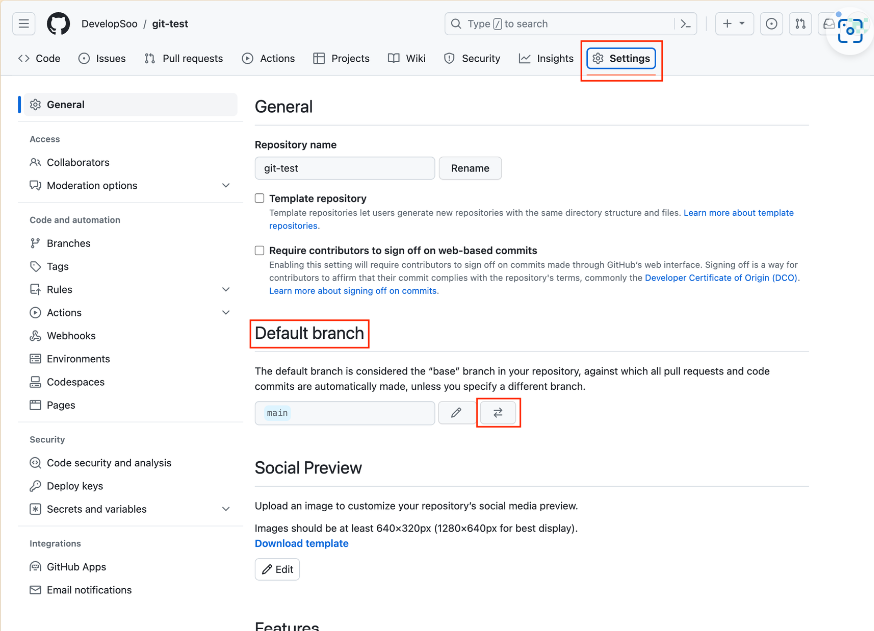Open the pull requests icon in header
This screenshot has height=631, width=874.
click(x=800, y=23)
